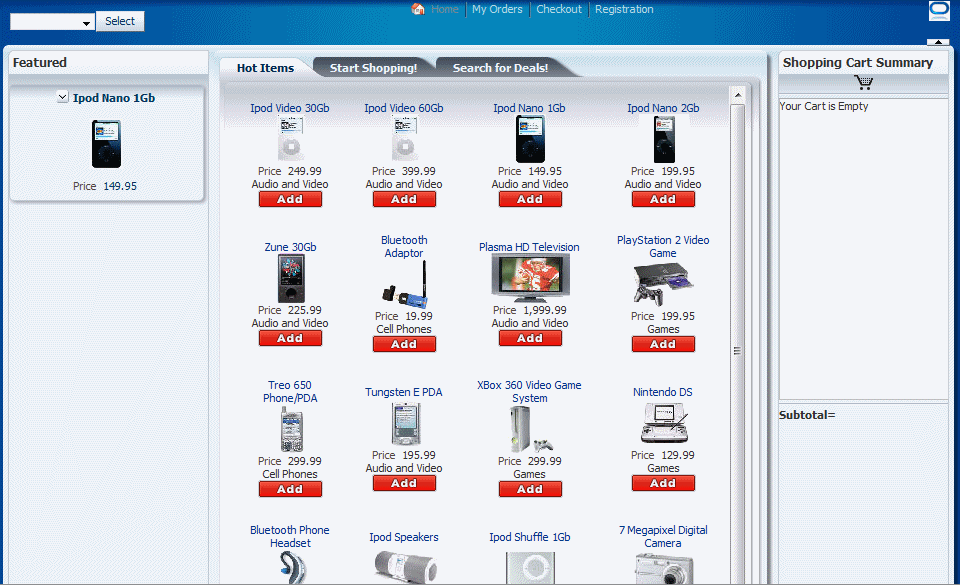960x585 pixels.
Task: Switch to the Start Shopping! tab
Action: [x=373, y=68]
